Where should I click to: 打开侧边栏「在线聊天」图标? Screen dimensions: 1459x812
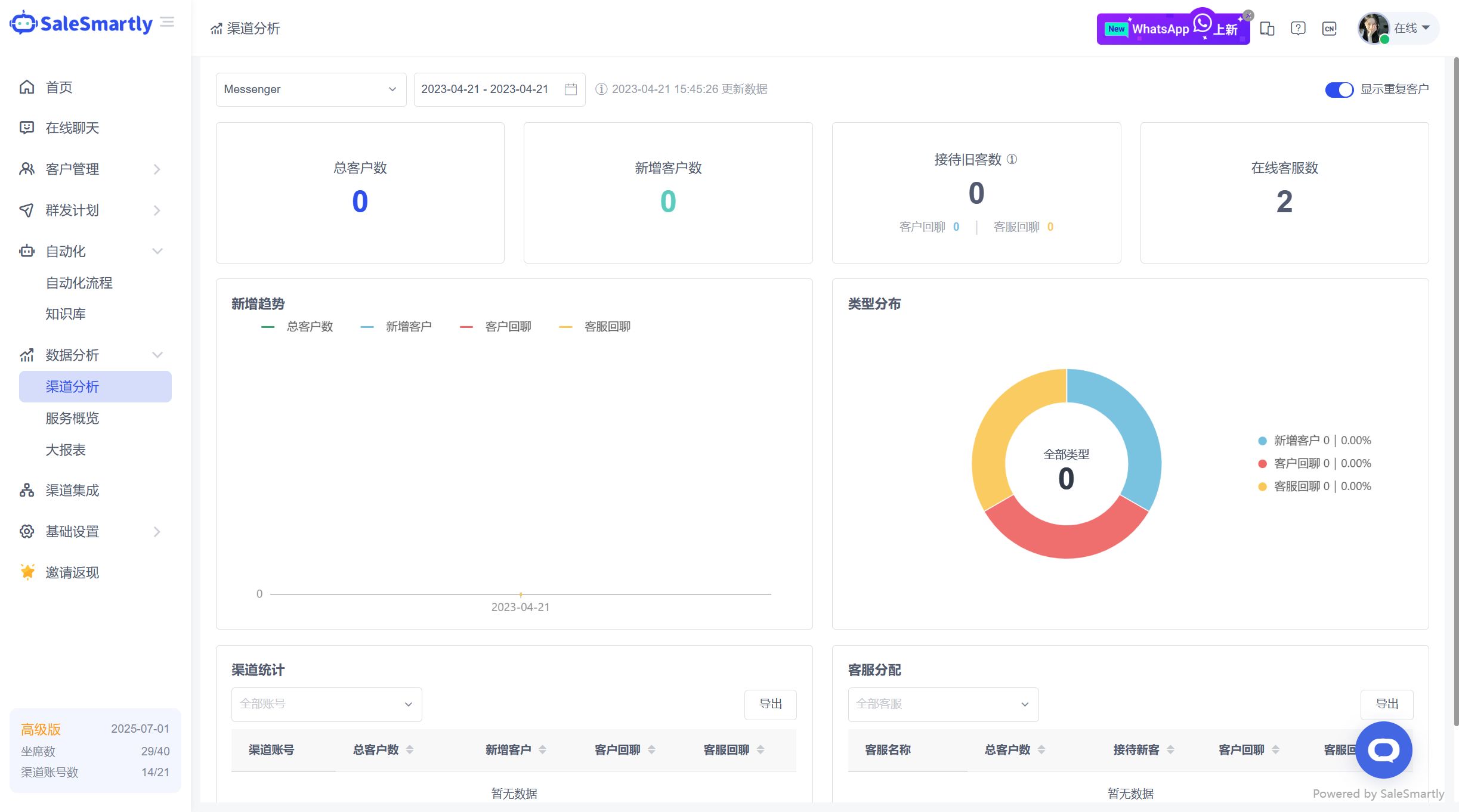point(27,128)
